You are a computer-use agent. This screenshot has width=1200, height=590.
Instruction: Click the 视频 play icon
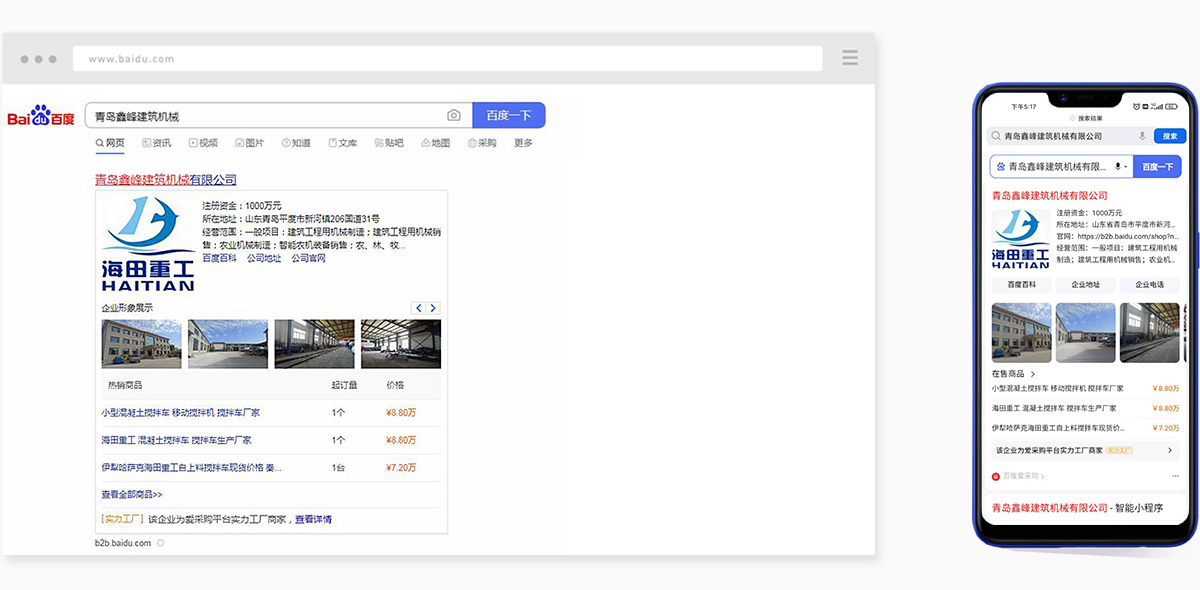pos(194,143)
